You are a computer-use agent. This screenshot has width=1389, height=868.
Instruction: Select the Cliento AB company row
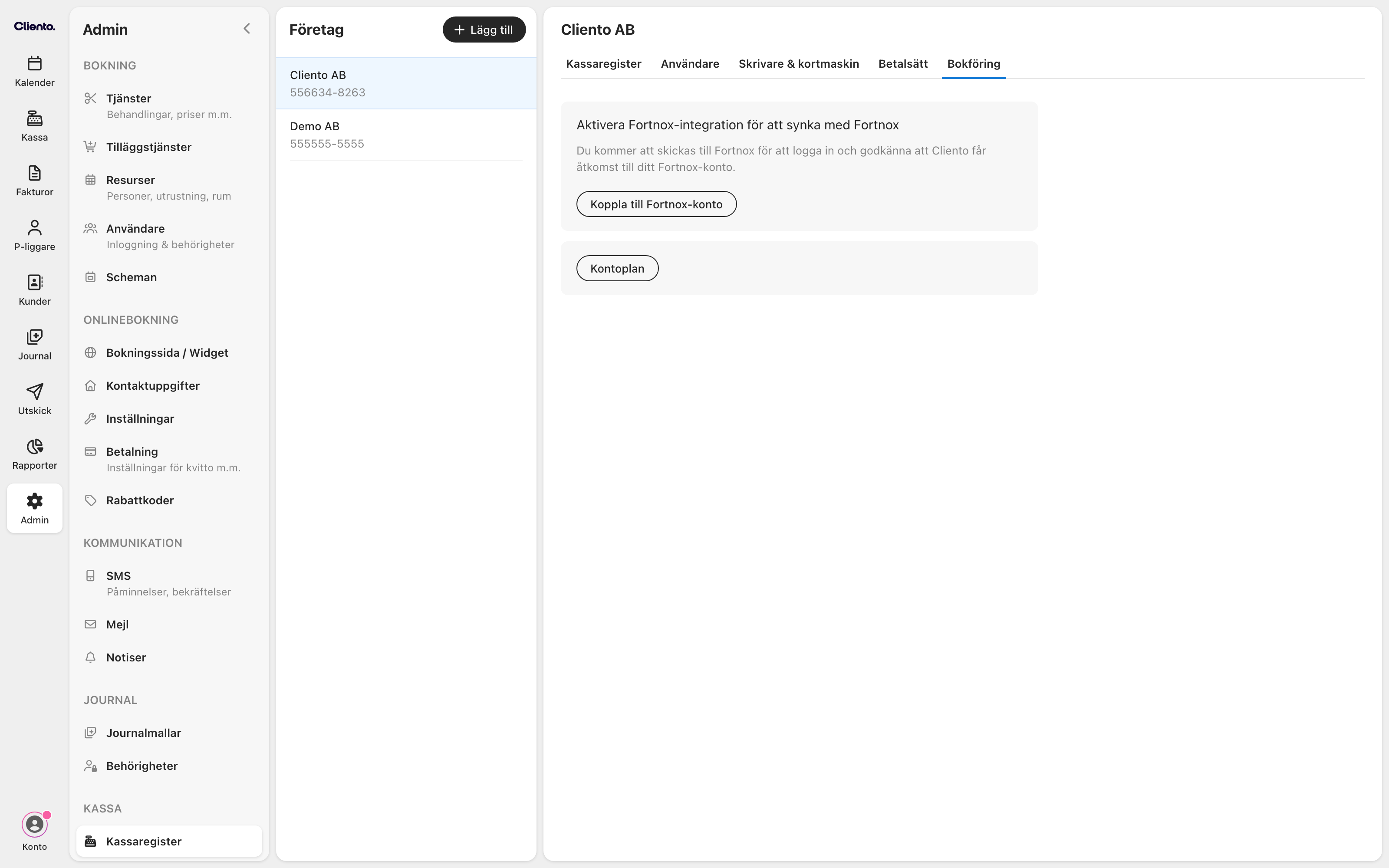406,83
